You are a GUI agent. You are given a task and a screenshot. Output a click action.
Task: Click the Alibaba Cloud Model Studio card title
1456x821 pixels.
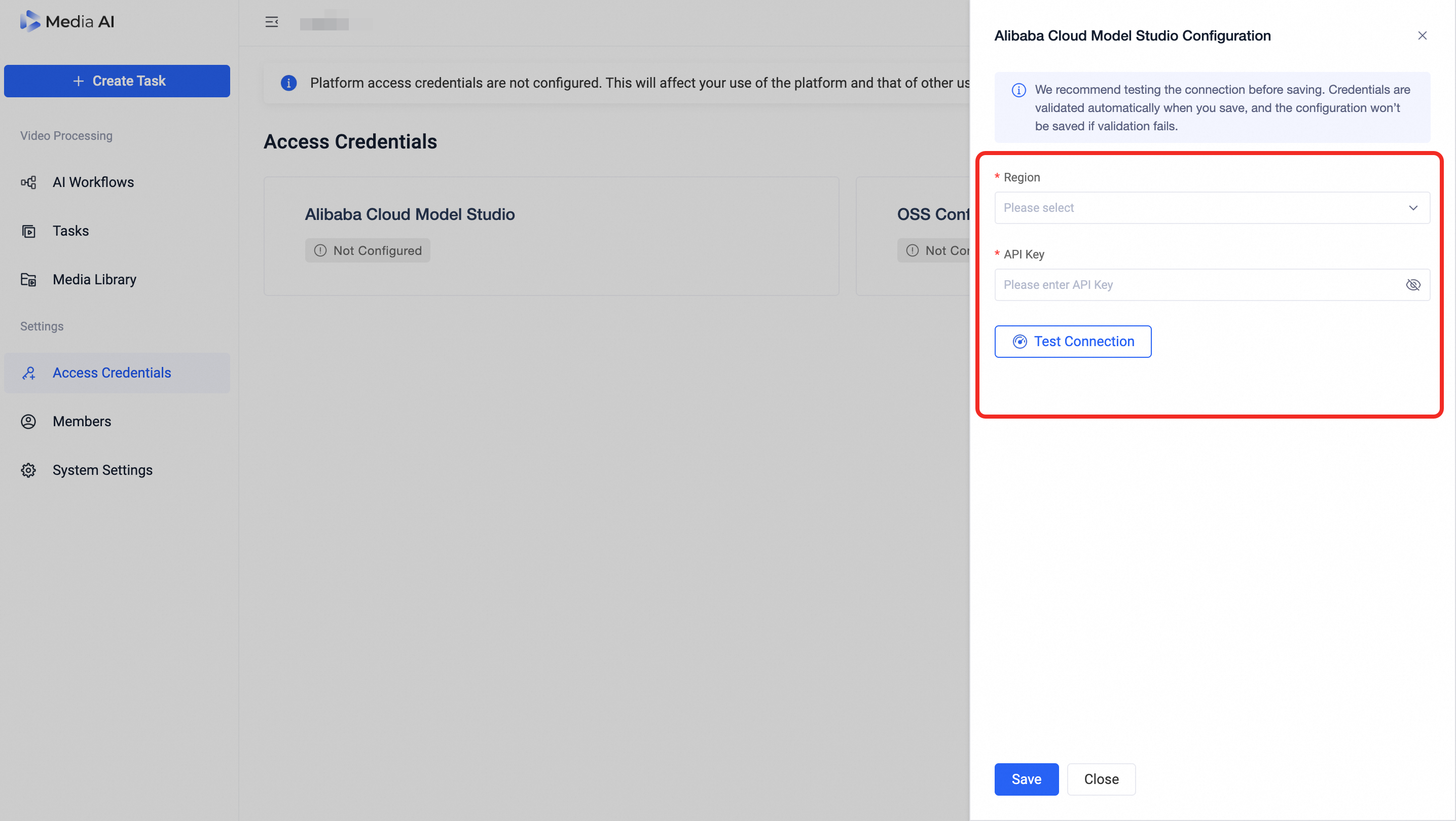pyautogui.click(x=410, y=214)
